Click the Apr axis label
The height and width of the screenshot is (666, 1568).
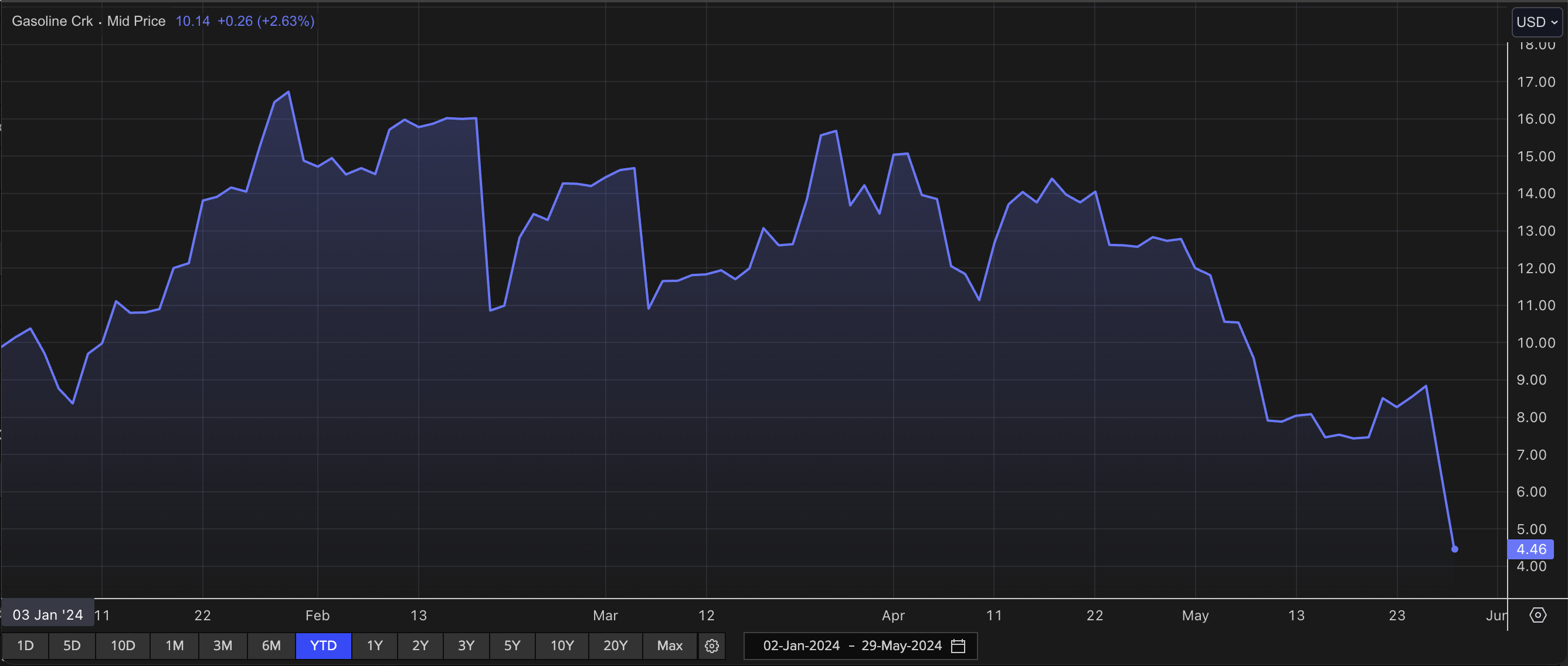(893, 616)
